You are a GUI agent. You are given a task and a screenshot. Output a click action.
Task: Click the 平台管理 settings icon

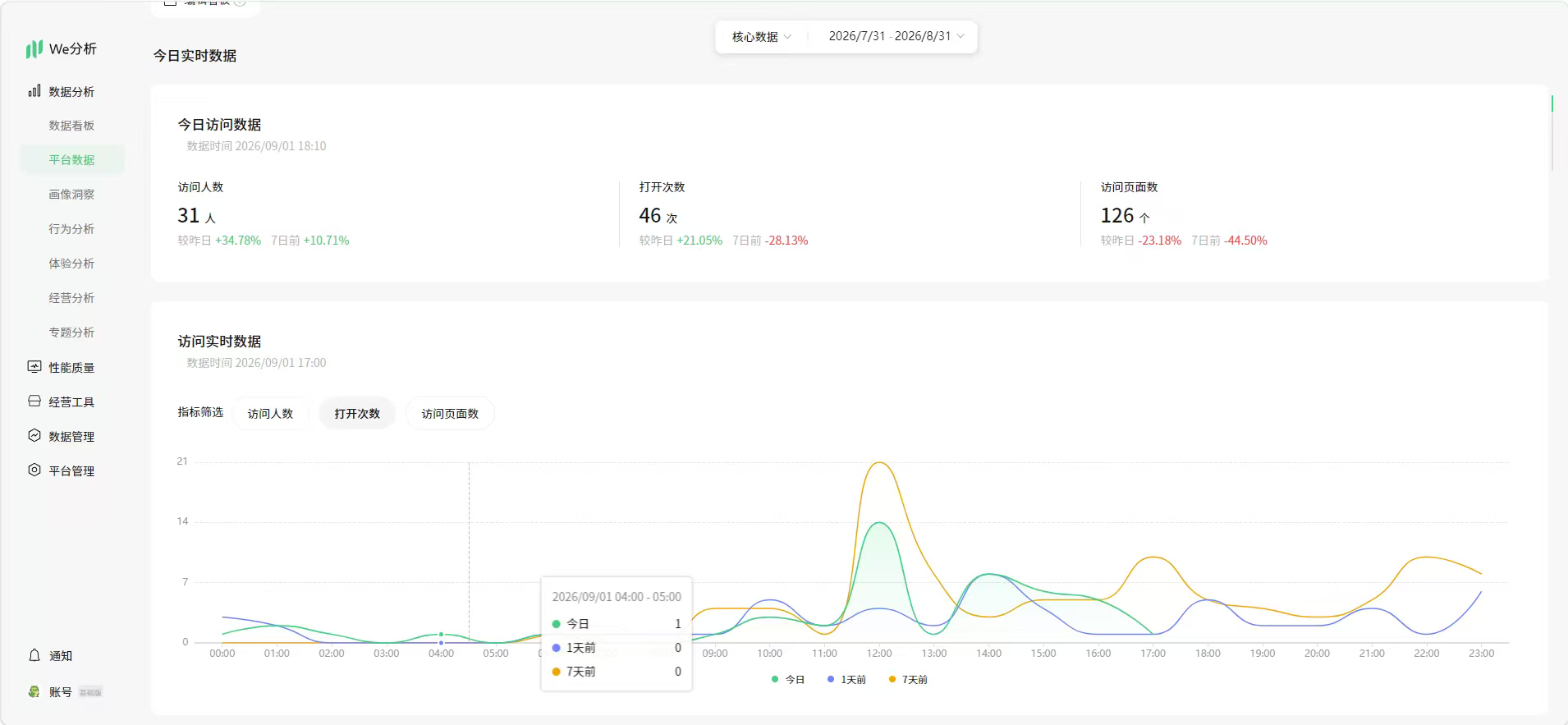(x=34, y=470)
